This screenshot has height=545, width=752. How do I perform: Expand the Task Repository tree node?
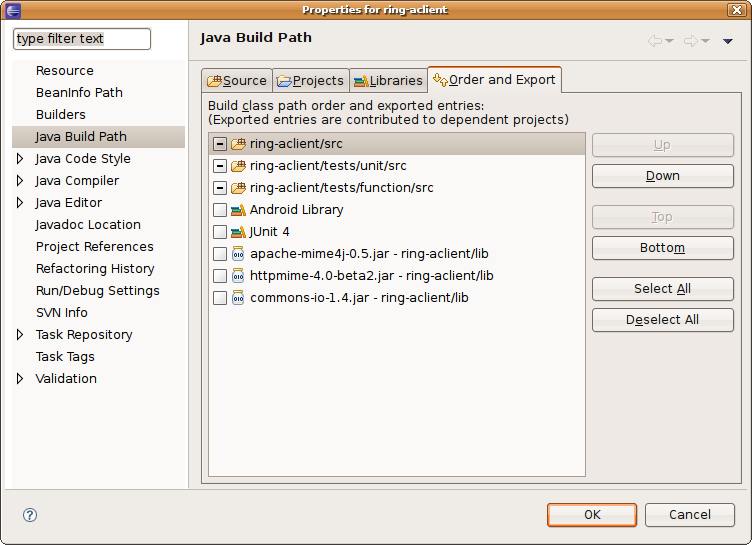(20, 334)
